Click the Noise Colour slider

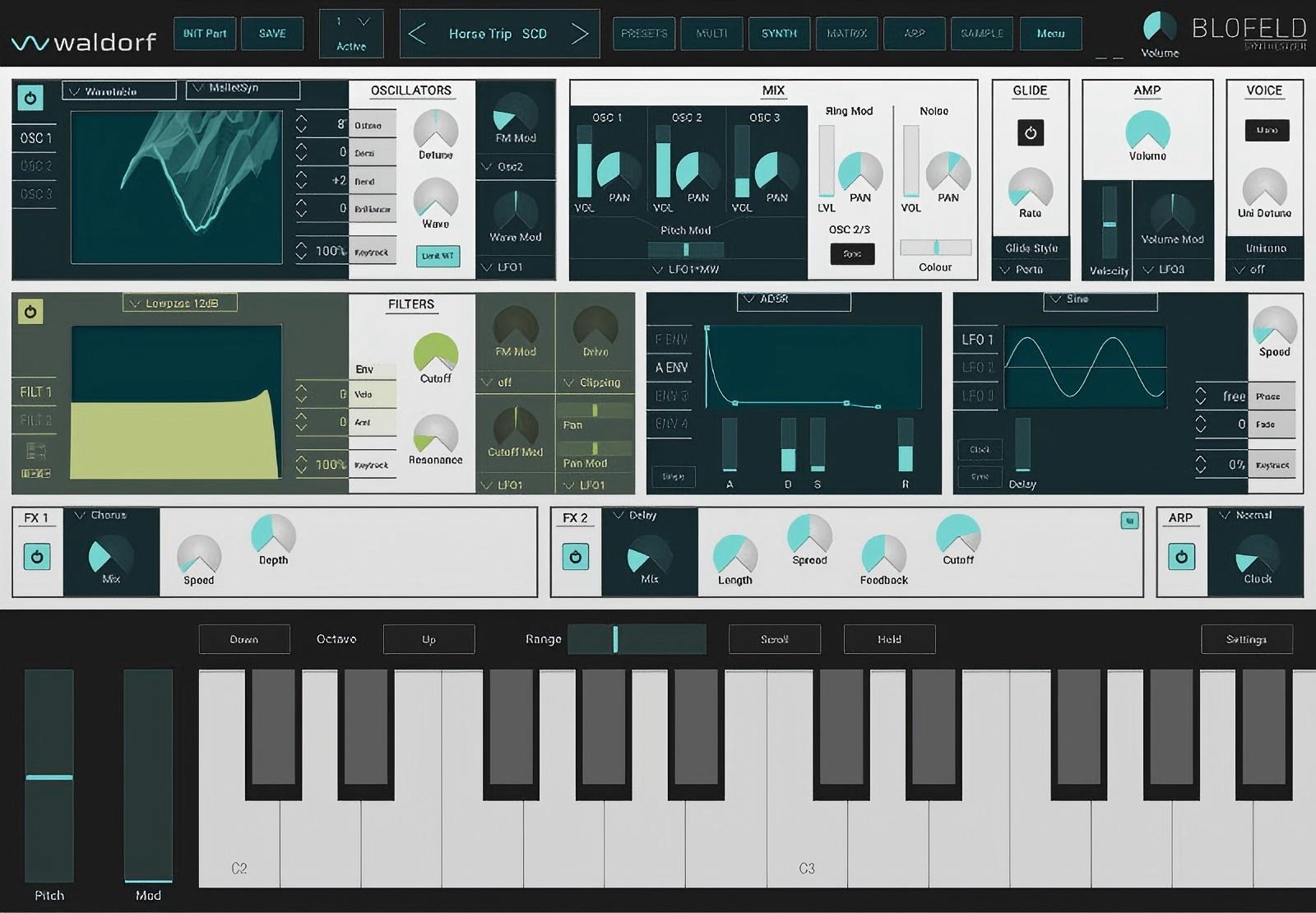(935, 247)
